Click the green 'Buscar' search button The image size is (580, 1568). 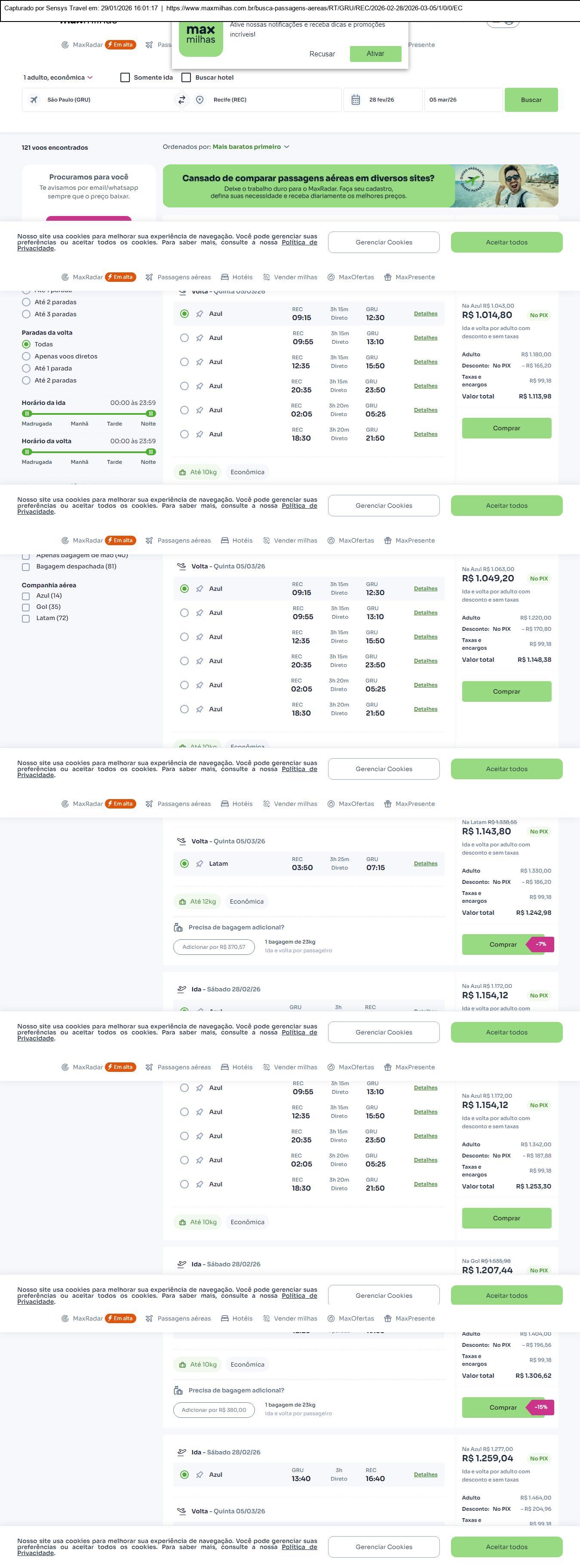pos(531,100)
